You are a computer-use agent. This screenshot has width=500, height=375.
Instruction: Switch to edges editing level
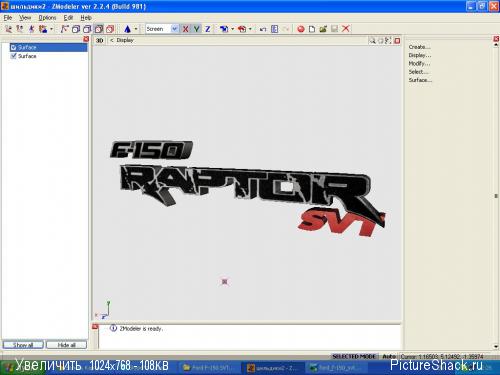pos(20,29)
